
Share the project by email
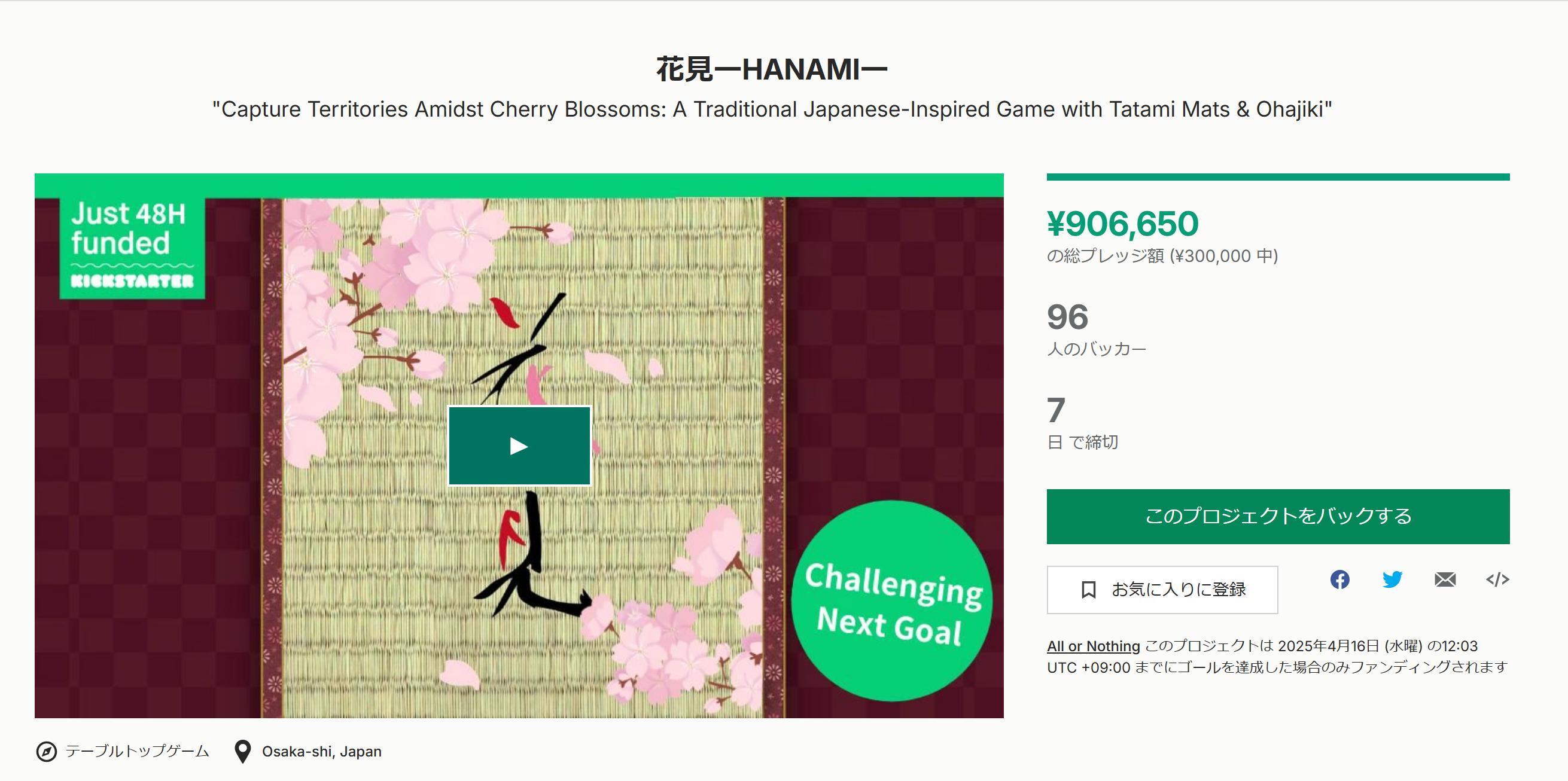(x=1445, y=579)
